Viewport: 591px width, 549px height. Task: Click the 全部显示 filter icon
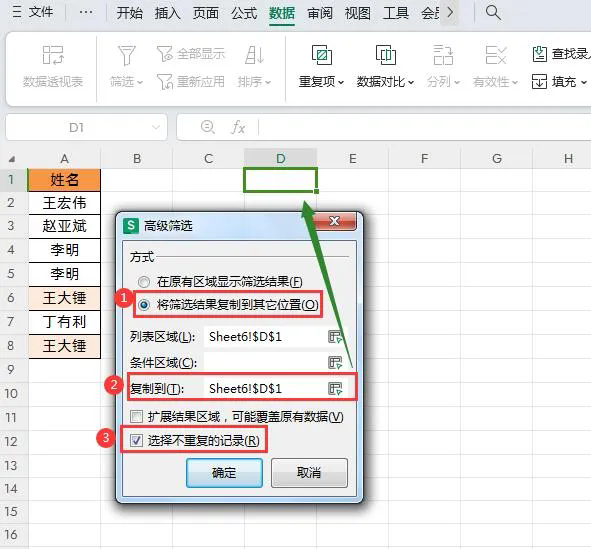[165, 54]
